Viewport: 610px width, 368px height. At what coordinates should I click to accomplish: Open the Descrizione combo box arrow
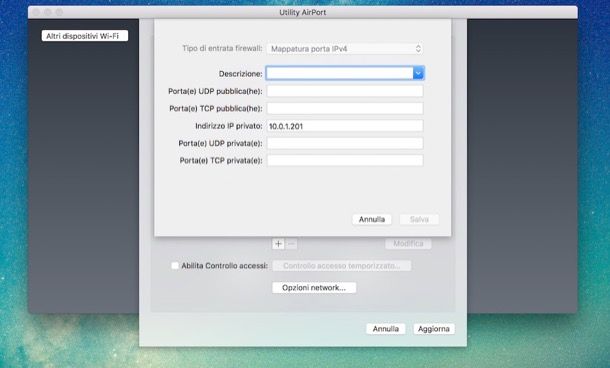click(x=418, y=73)
